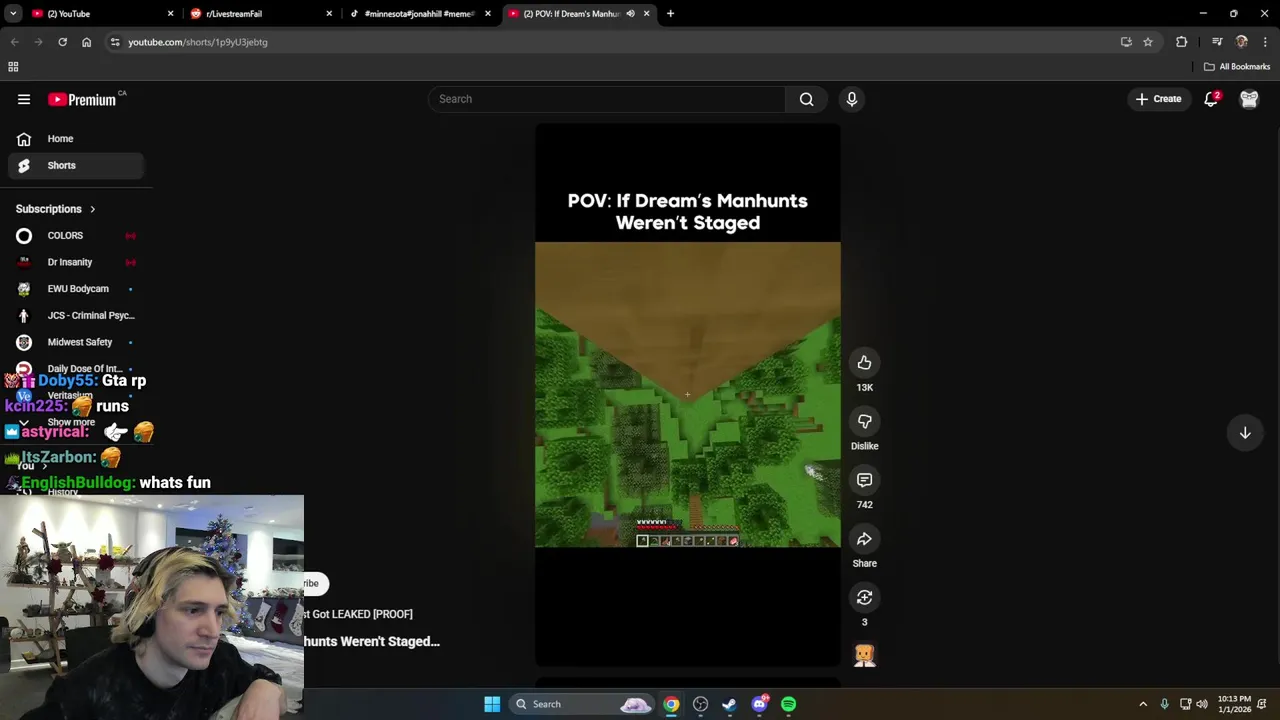Select Home in sidebar
Image resolution: width=1280 pixels, height=720 pixels.
pyautogui.click(x=76, y=139)
